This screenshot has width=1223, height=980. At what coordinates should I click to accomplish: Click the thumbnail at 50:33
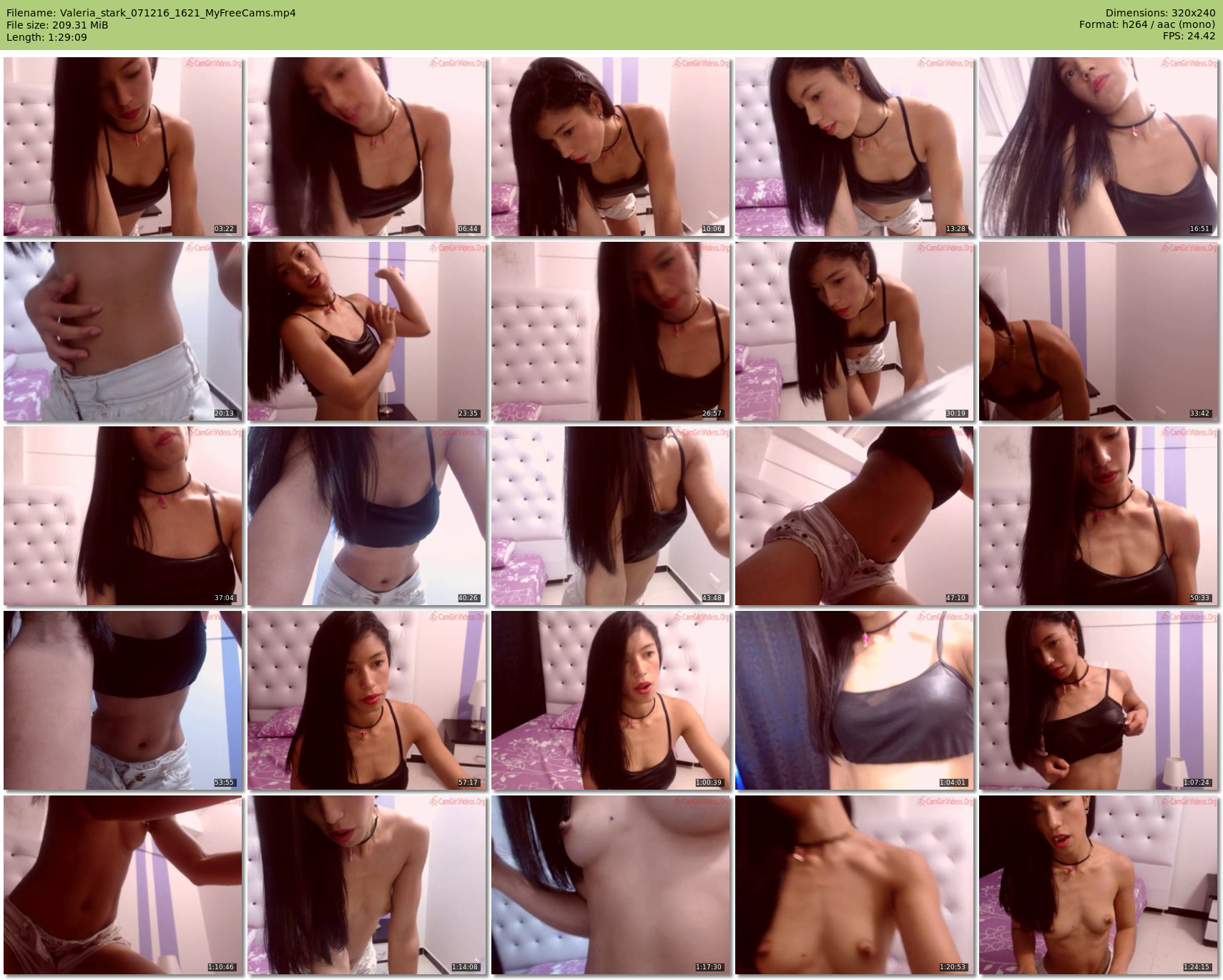(x=1099, y=516)
